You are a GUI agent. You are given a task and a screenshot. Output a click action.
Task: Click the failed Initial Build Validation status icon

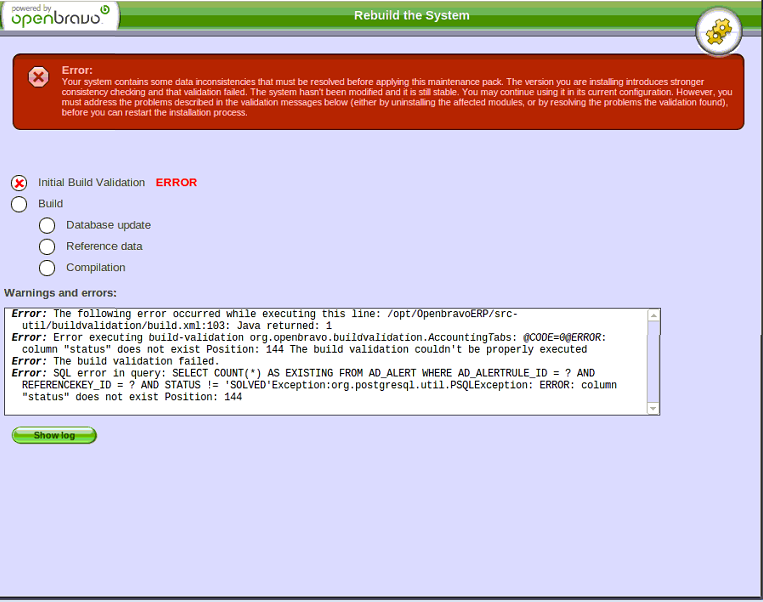tap(19, 183)
